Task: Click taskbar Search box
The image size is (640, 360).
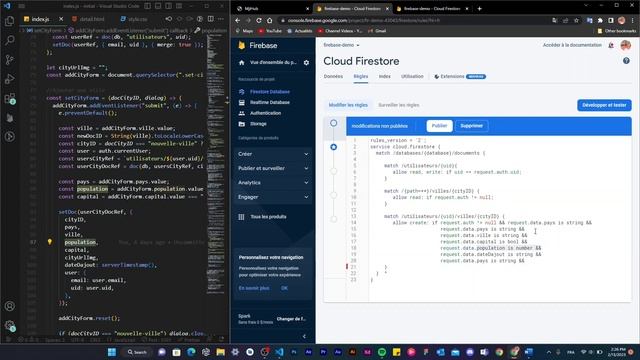Action: coord(137,352)
